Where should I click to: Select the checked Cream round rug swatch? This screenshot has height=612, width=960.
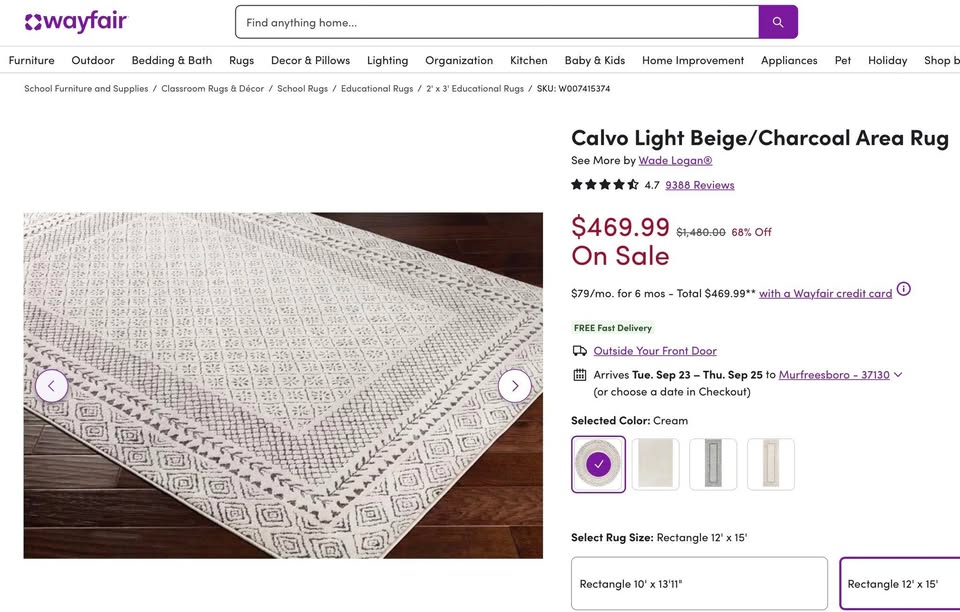click(598, 464)
